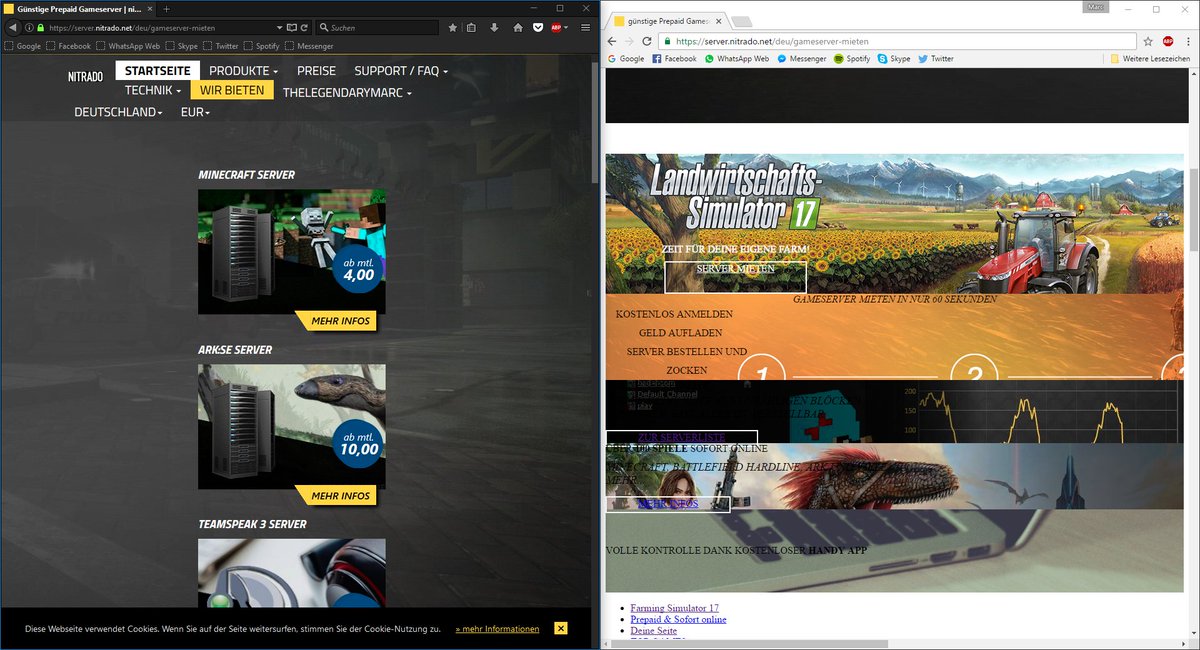The width and height of the screenshot is (1200, 650).
Task: Open the Firefox downloads arrow
Action: click(x=495, y=27)
